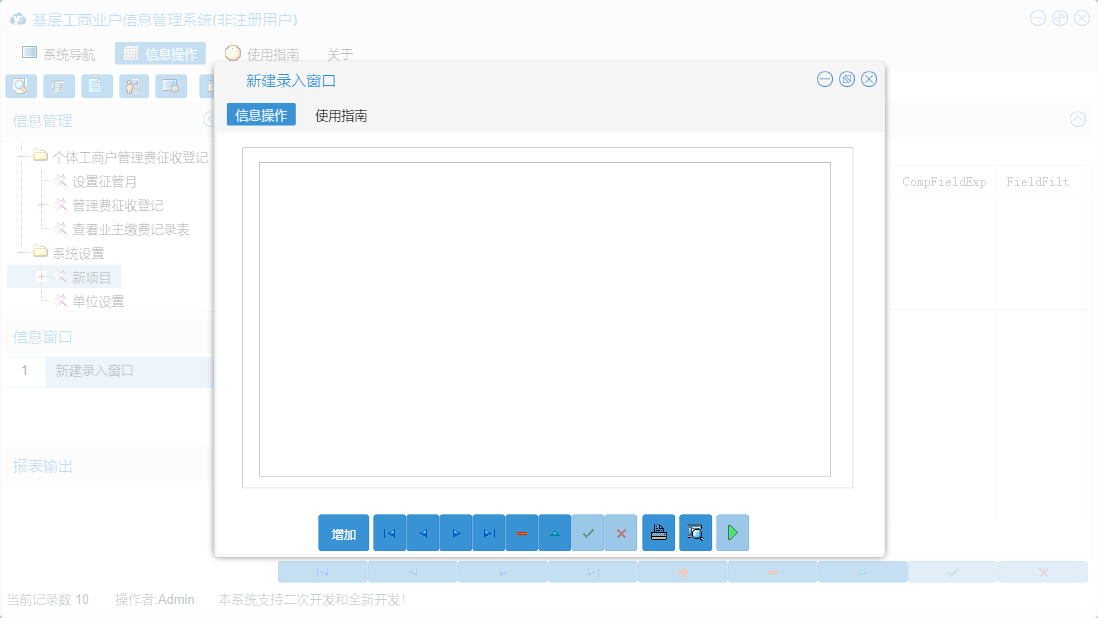Click the user management icon in the toolbar
Image resolution: width=1098 pixels, height=618 pixels.
click(133, 85)
